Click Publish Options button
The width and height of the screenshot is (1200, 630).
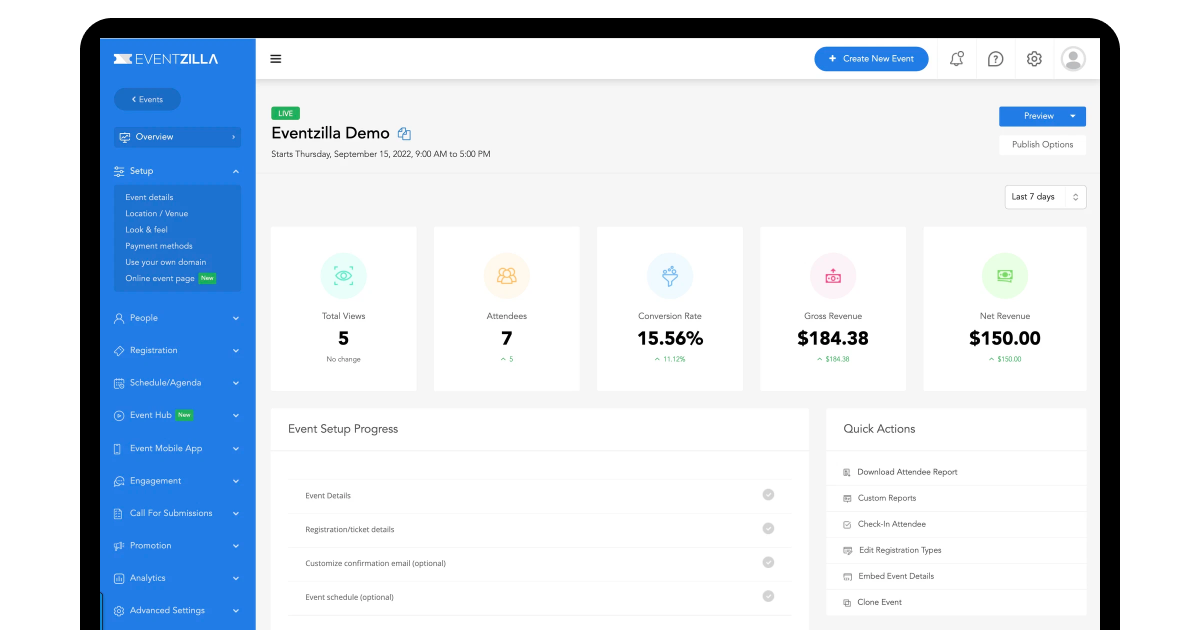point(1042,145)
